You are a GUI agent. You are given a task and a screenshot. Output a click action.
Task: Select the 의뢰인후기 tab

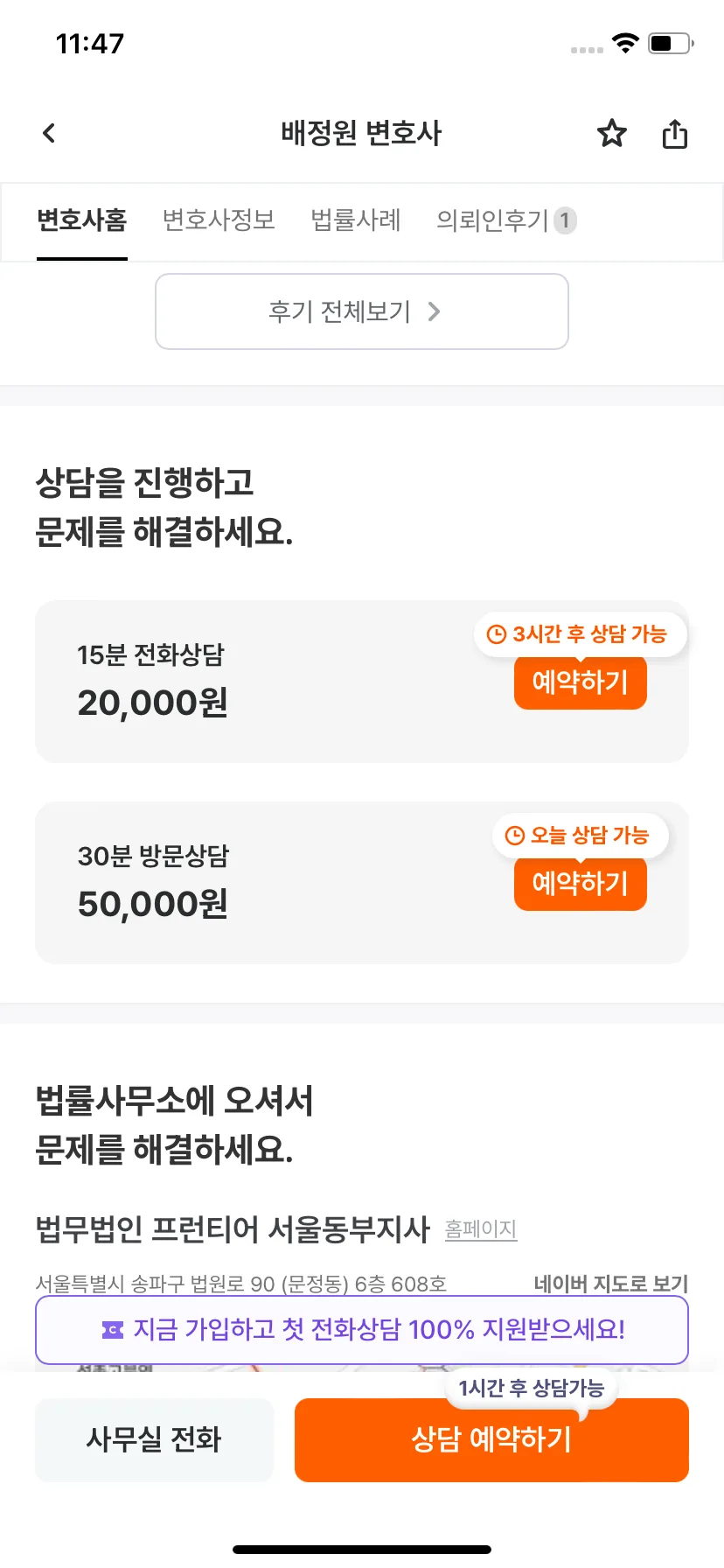point(506,220)
